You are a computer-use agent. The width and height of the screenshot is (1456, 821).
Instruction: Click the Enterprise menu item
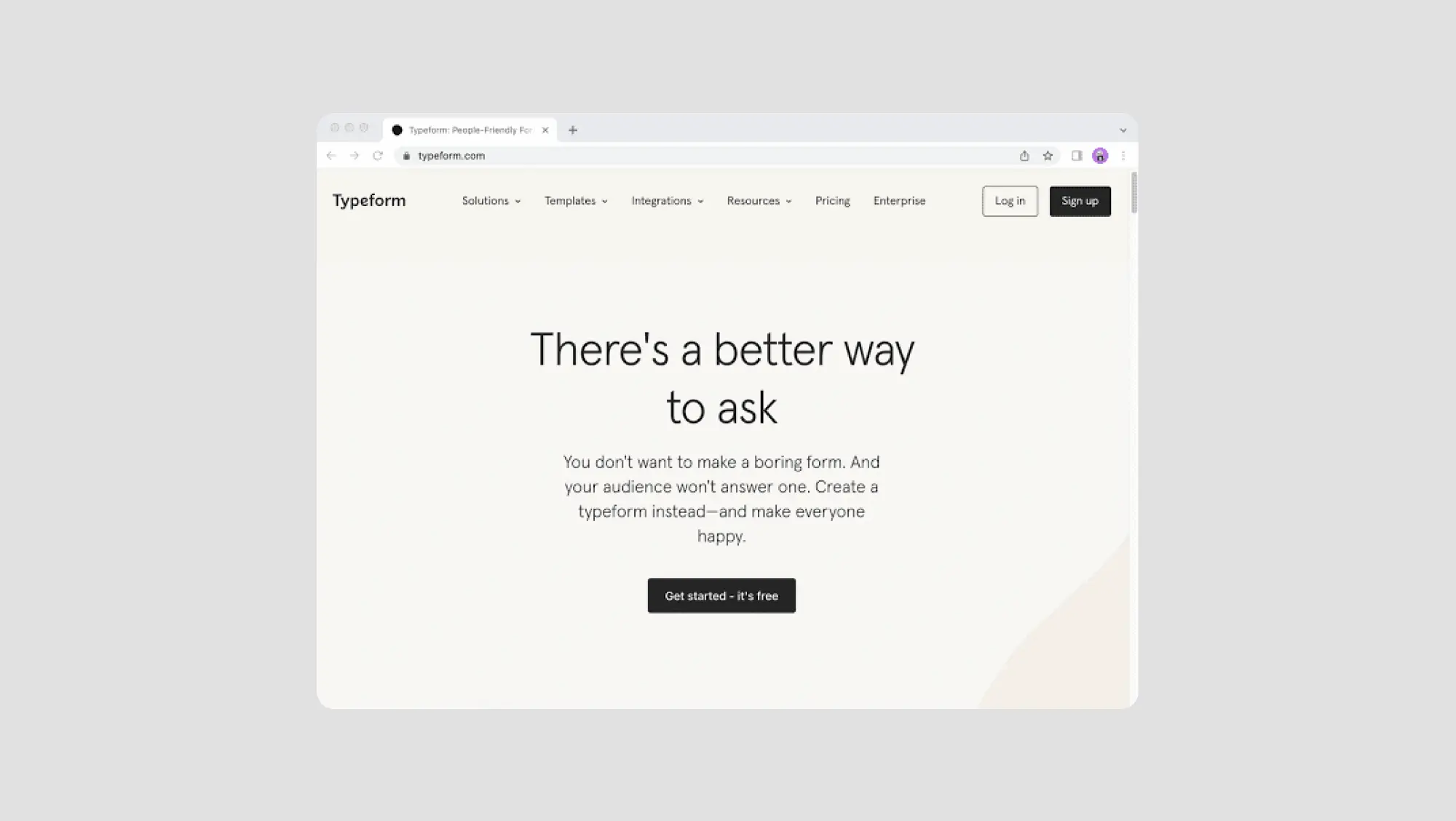tap(898, 200)
